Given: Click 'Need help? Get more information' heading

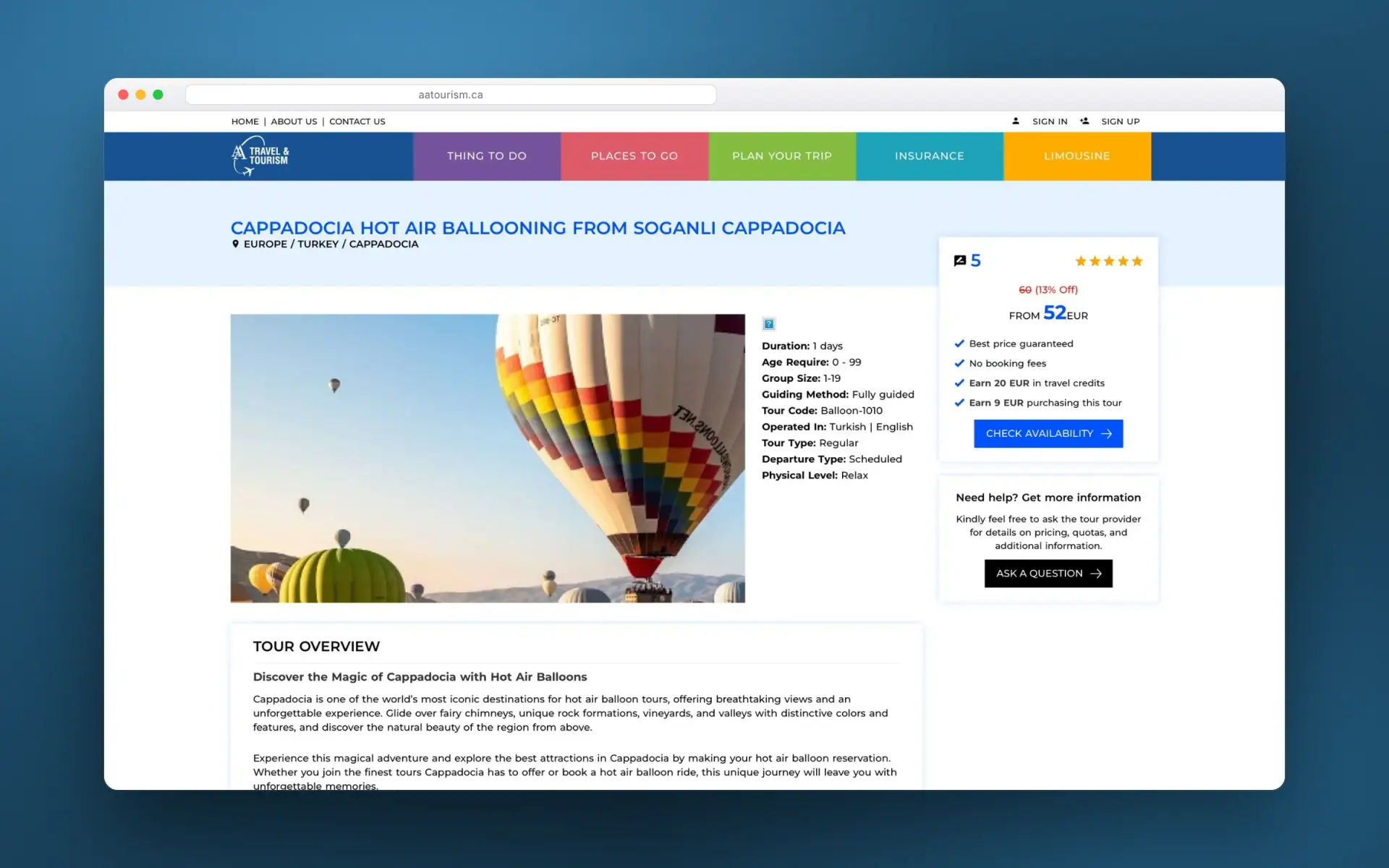Looking at the screenshot, I should tap(1048, 498).
